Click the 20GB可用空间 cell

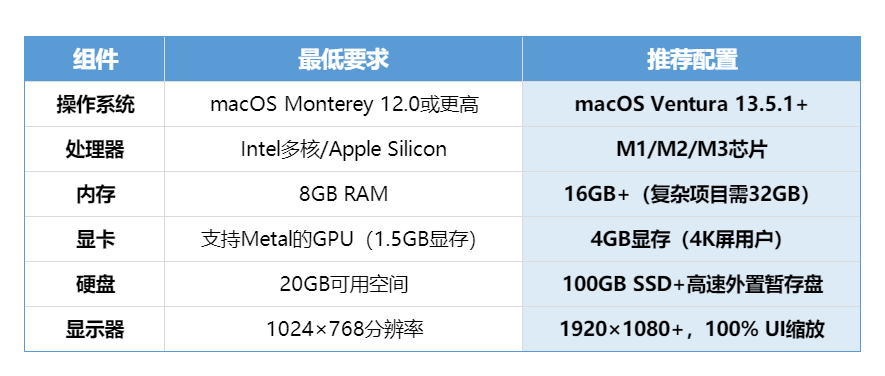click(343, 284)
